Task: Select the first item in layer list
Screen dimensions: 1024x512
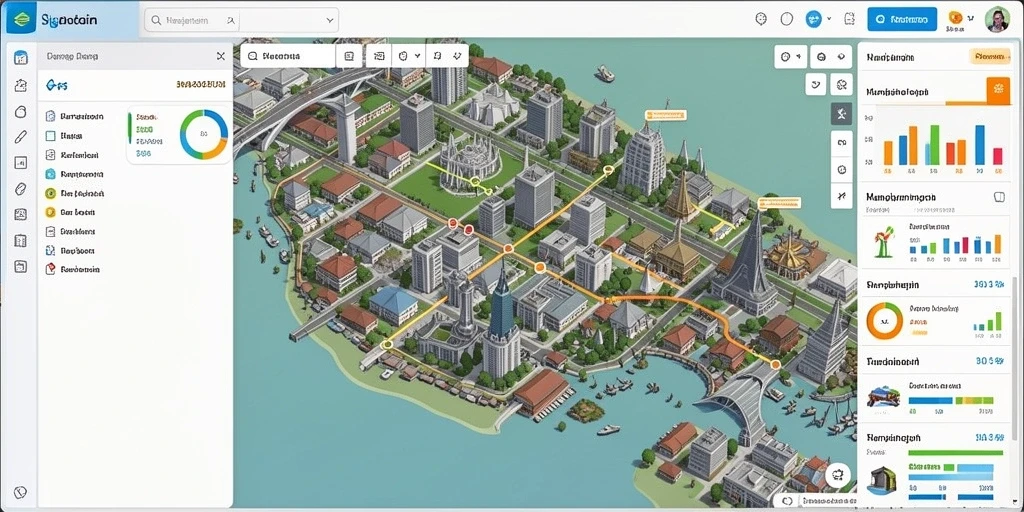Action: (x=74, y=117)
